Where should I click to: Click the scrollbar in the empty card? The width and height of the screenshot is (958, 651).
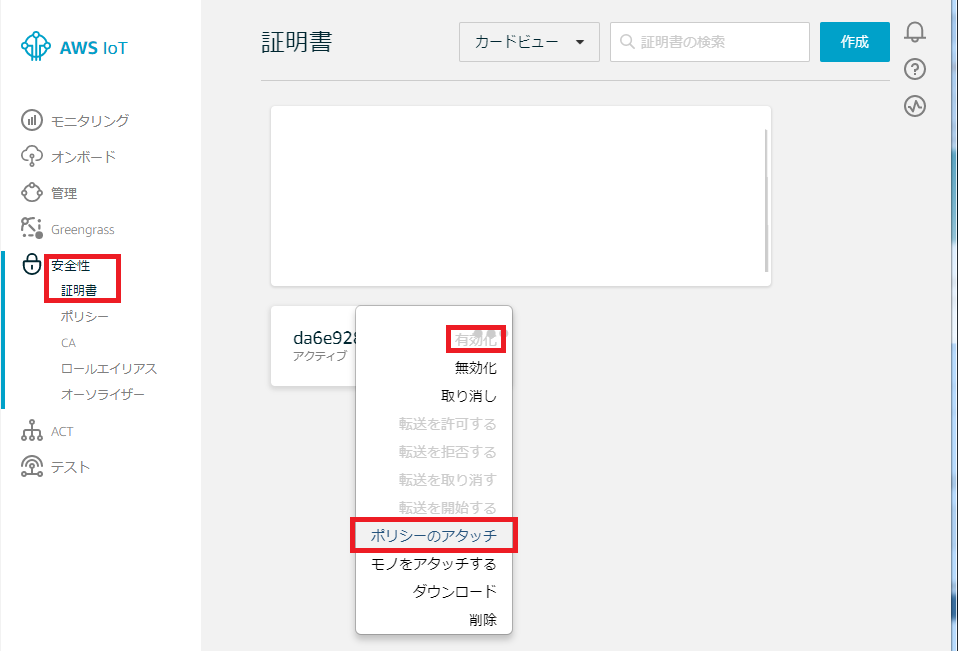click(x=766, y=200)
